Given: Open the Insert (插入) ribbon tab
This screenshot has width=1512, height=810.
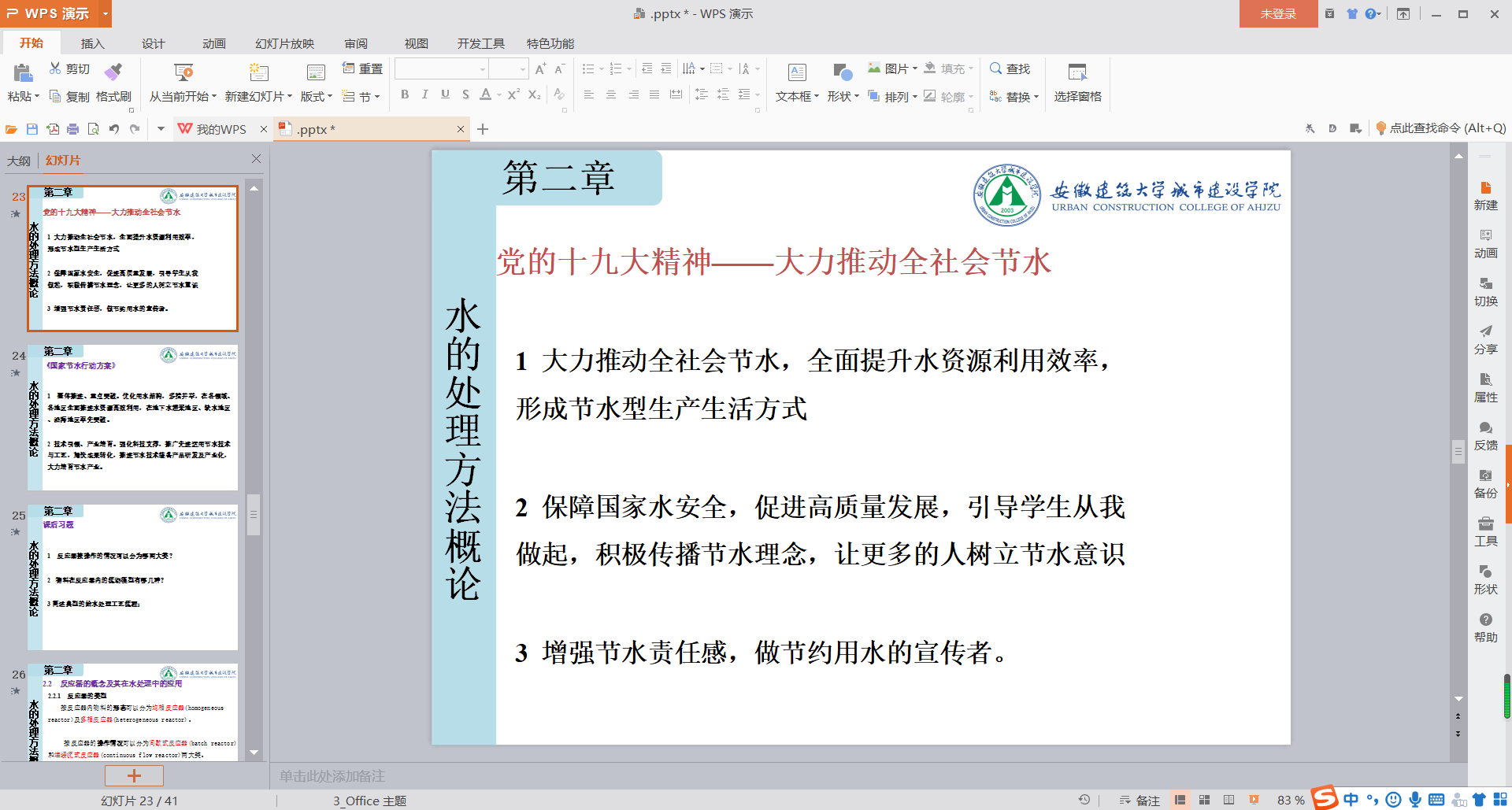Looking at the screenshot, I should [x=92, y=43].
